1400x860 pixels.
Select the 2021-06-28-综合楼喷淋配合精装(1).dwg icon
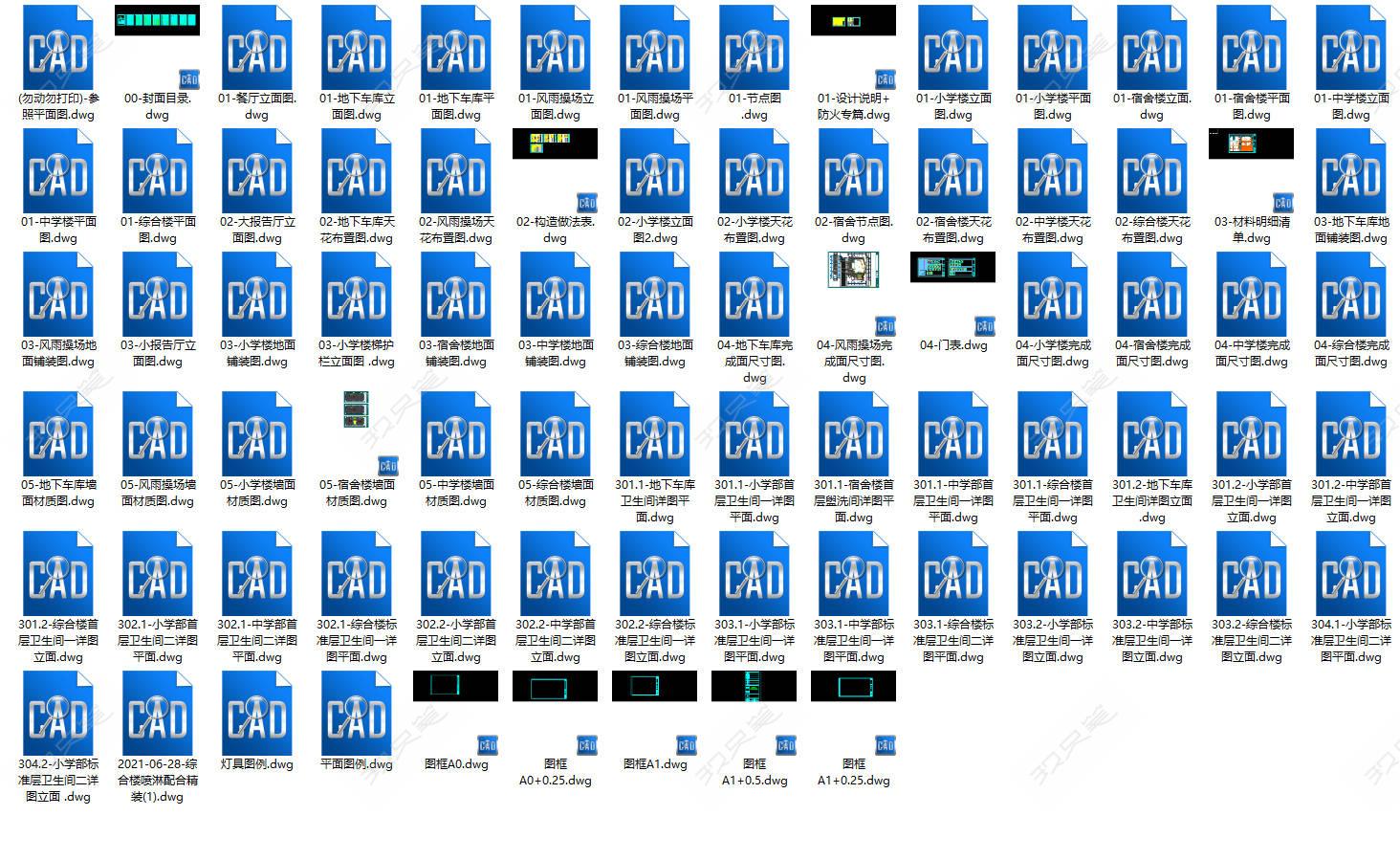tap(157, 713)
